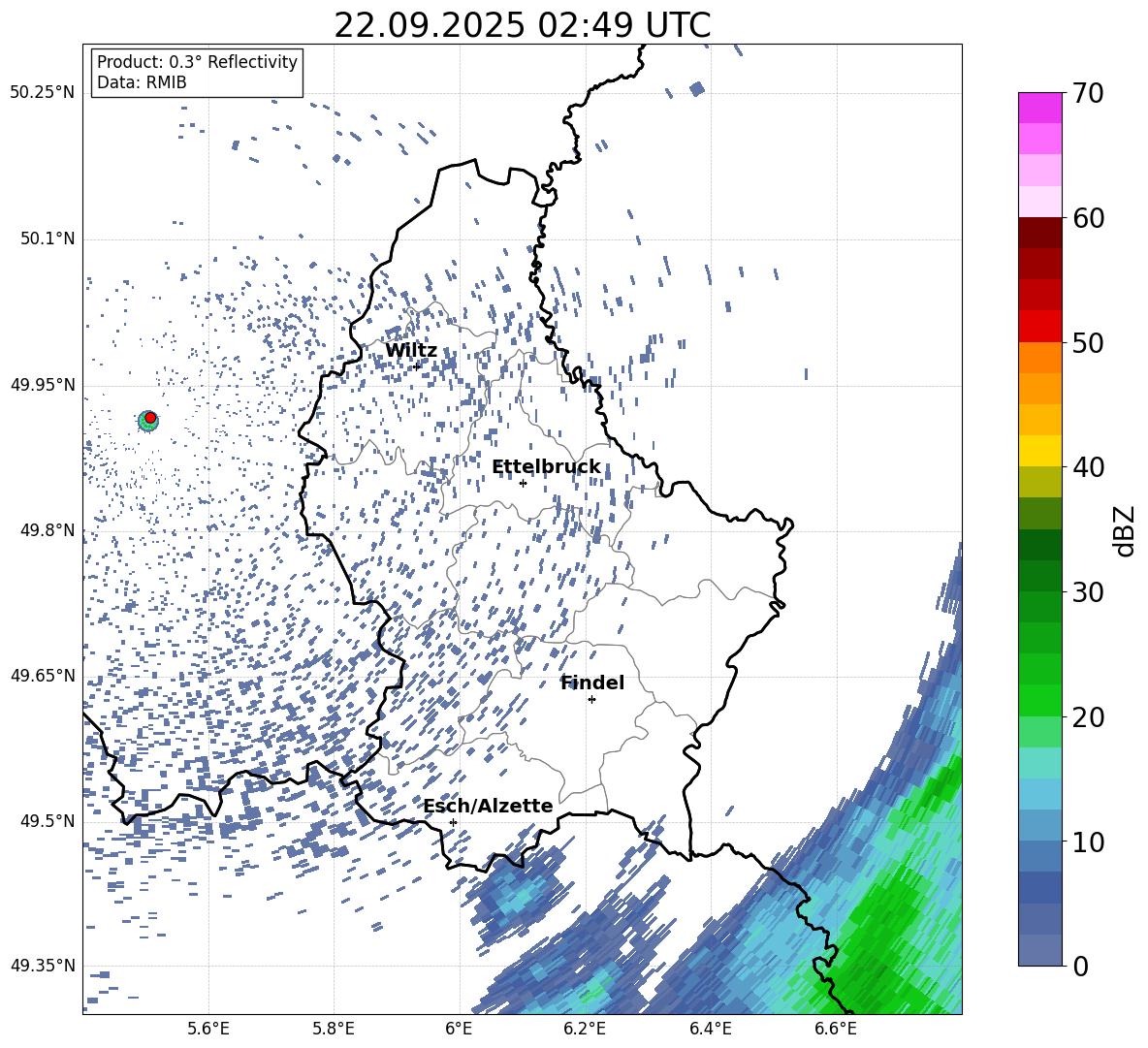
Task: Click the 6.4°E longitude label
Action: coord(710,1029)
